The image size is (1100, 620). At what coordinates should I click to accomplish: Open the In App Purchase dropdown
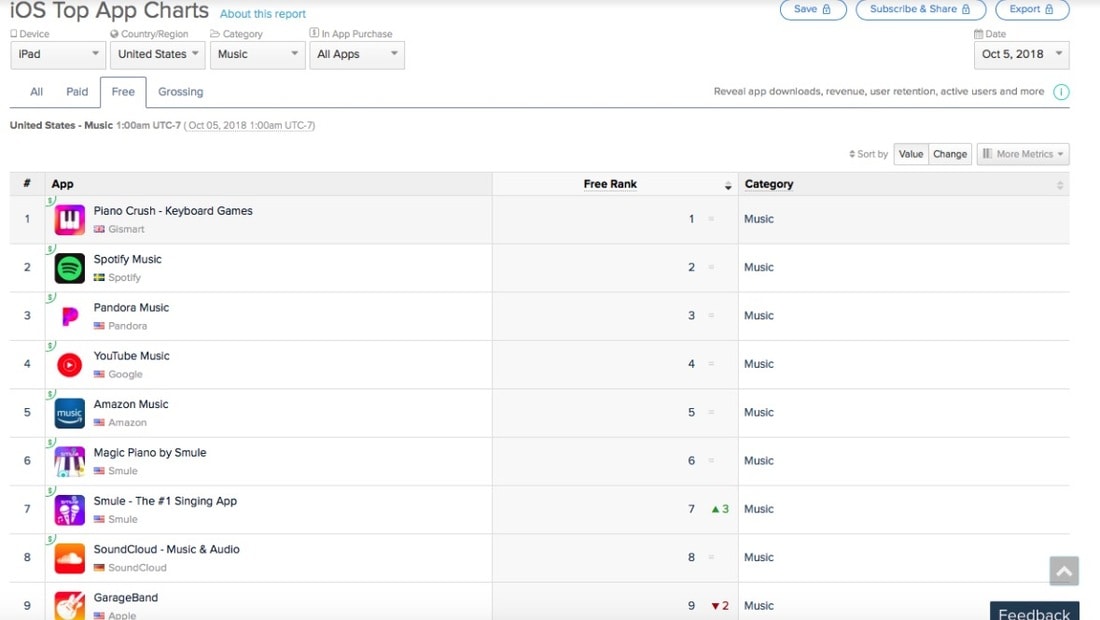[x=356, y=55]
